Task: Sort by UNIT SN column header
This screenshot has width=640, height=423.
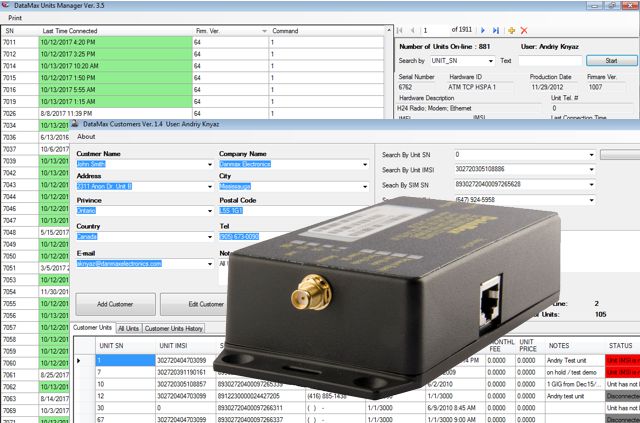Action: (x=125, y=345)
